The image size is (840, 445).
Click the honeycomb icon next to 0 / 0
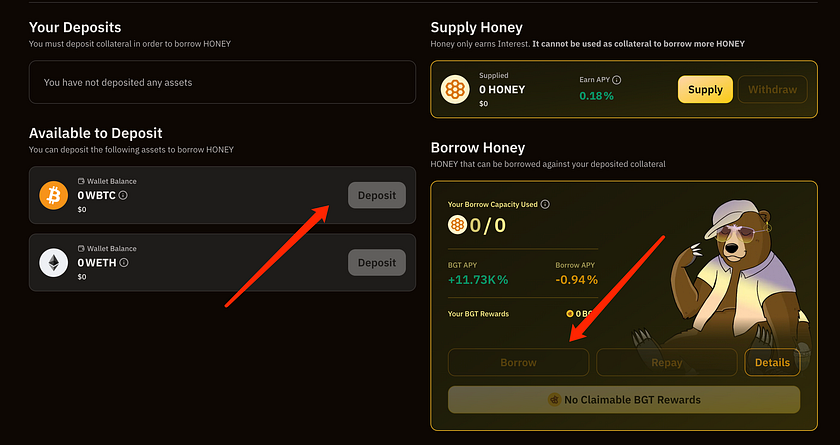(457, 225)
